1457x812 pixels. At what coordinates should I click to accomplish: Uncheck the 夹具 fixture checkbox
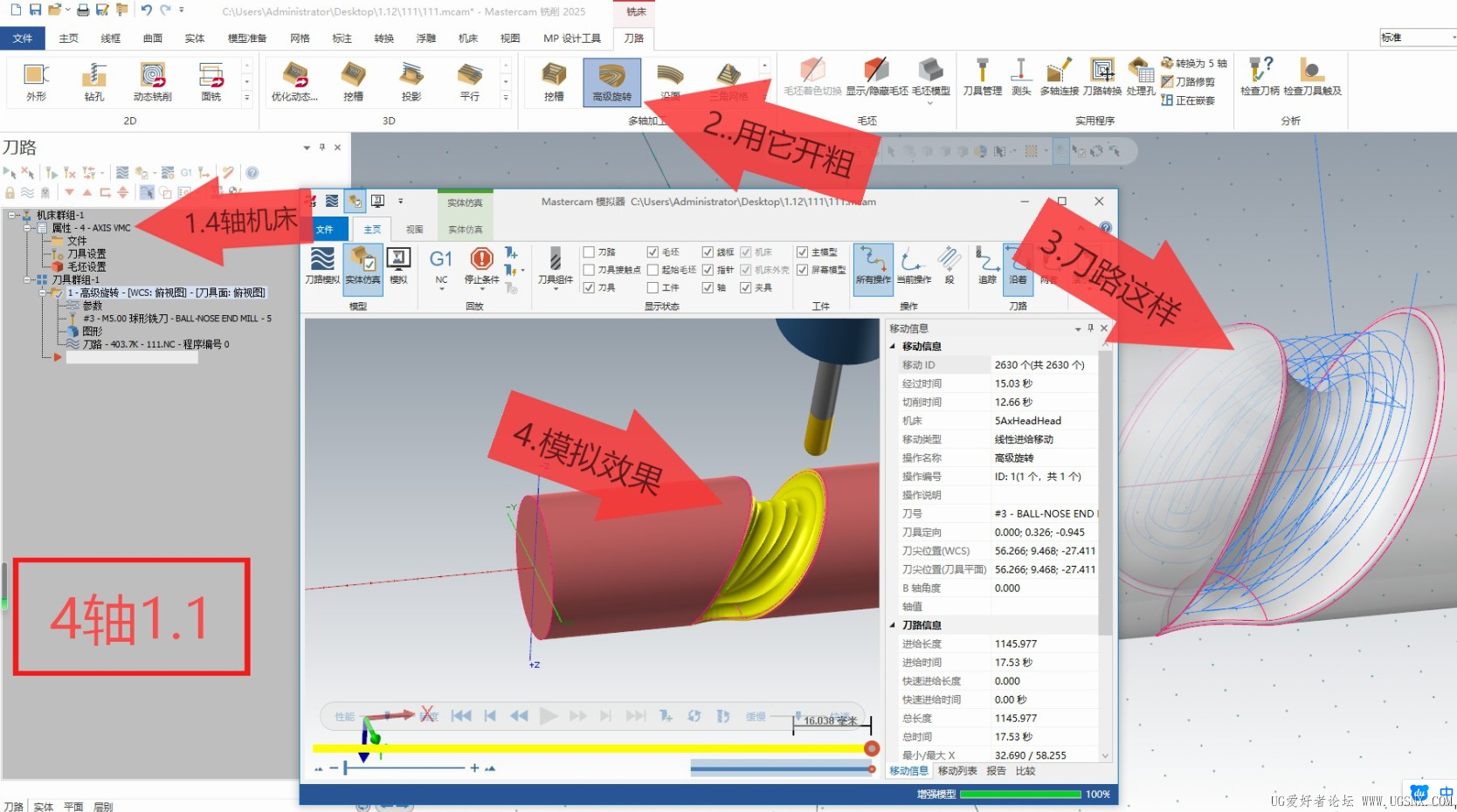click(x=746, y=287)
